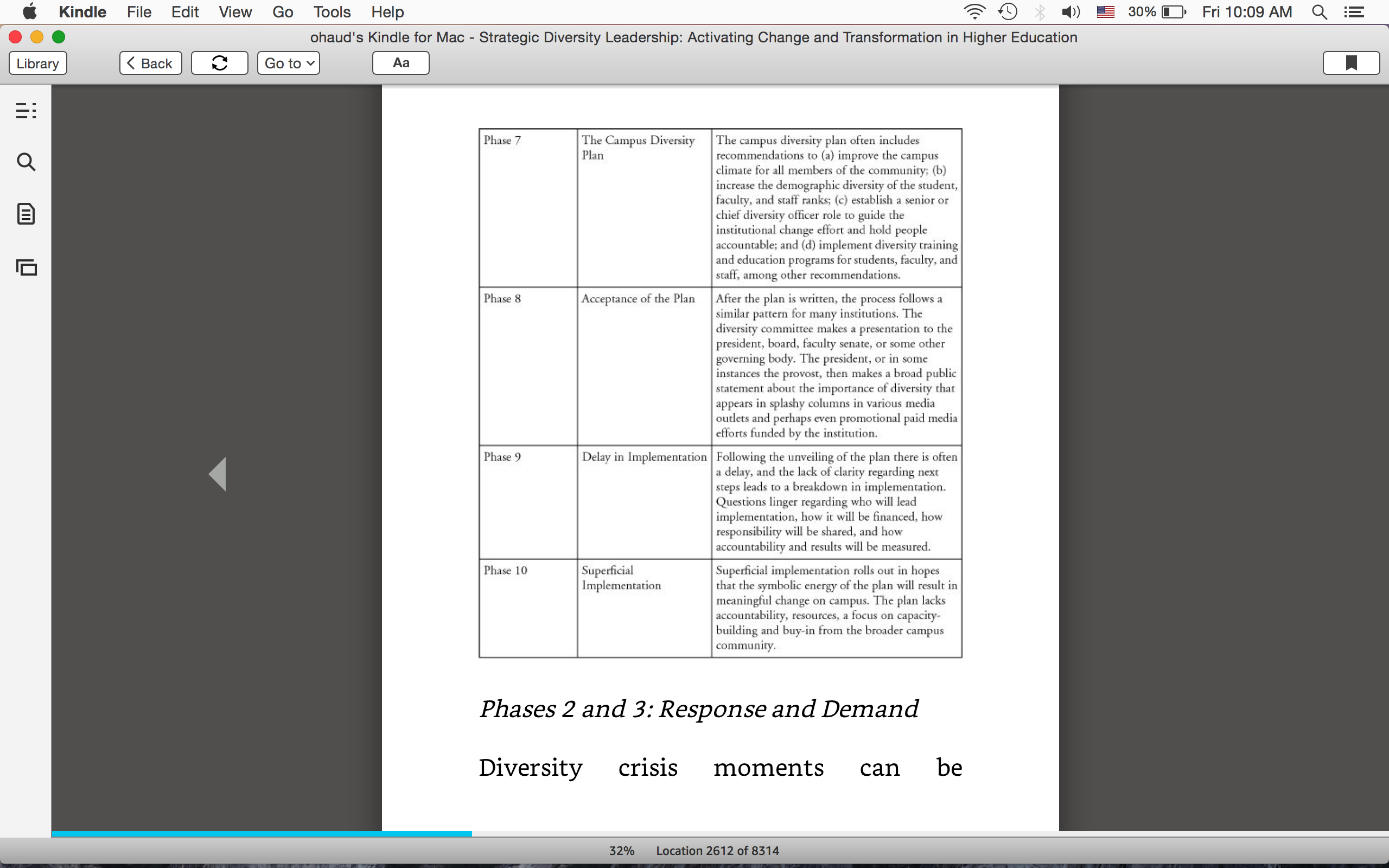Expand the Go to dropdown
The image size is (1389, 868).
point(288,63)
